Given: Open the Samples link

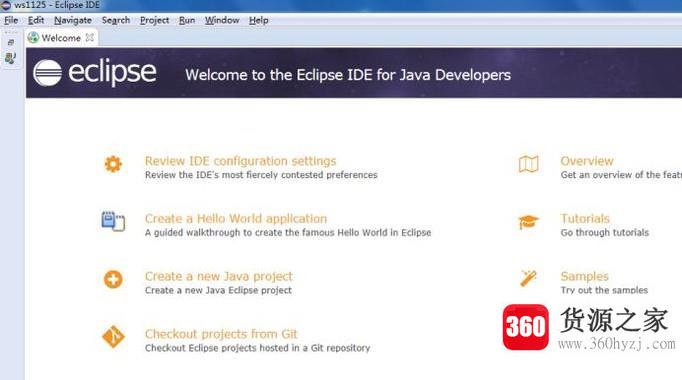Looking at the screenshot, I should point(585,276).
